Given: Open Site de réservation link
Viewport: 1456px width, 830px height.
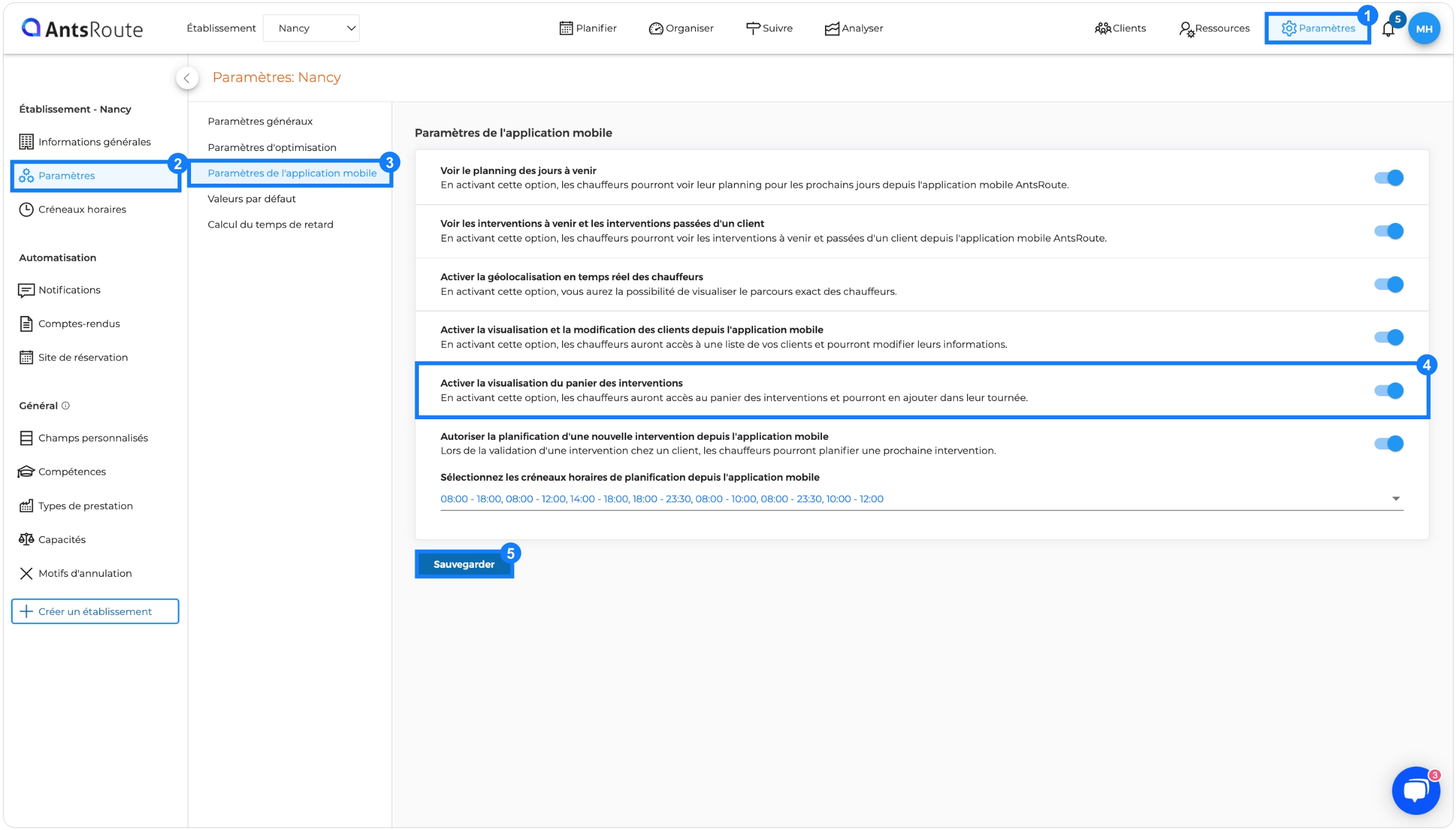Looking at the screenshot, I should click(x=83, y=358).
